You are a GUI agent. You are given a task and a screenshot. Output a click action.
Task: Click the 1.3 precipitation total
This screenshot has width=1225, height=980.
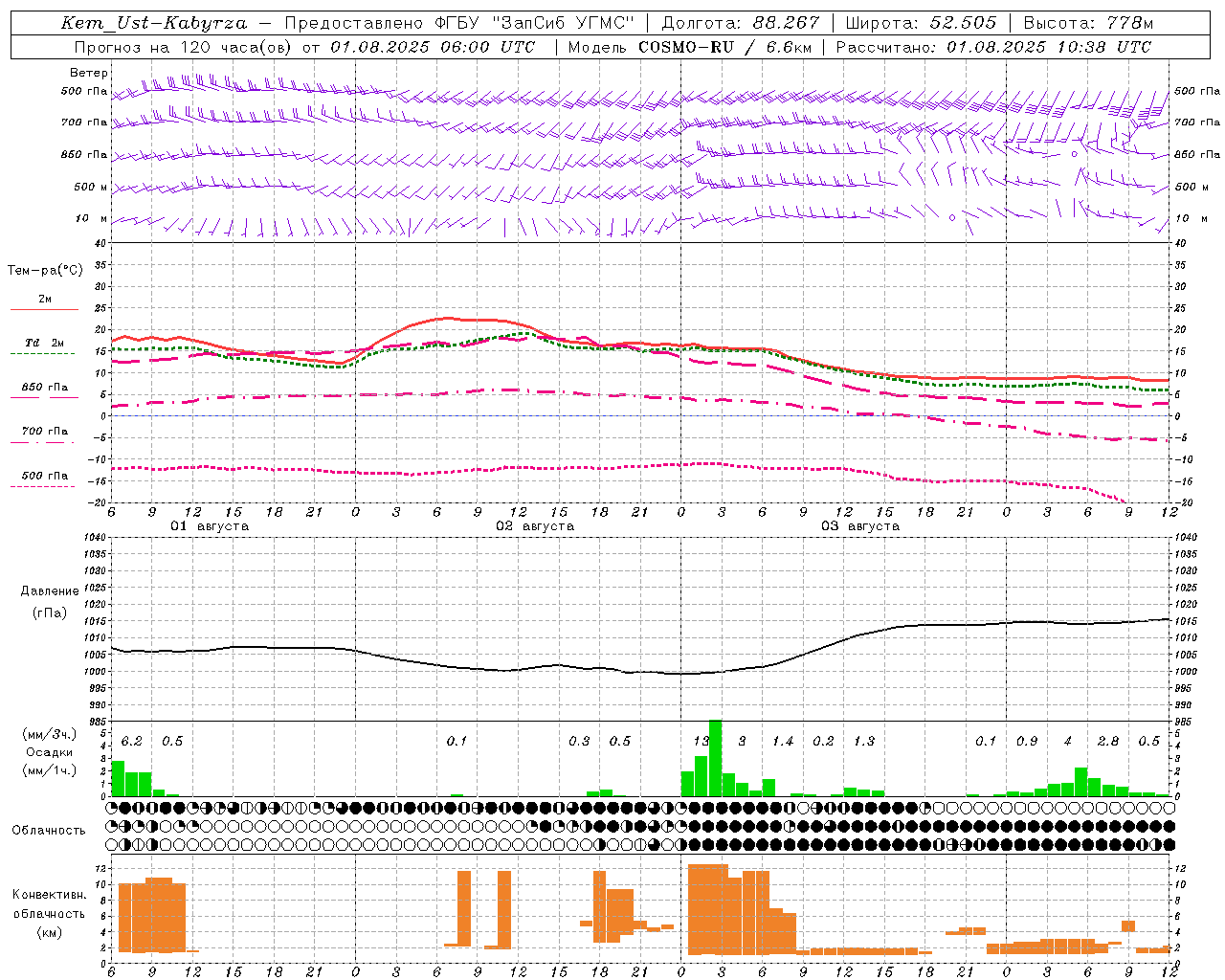coord(864,742)
